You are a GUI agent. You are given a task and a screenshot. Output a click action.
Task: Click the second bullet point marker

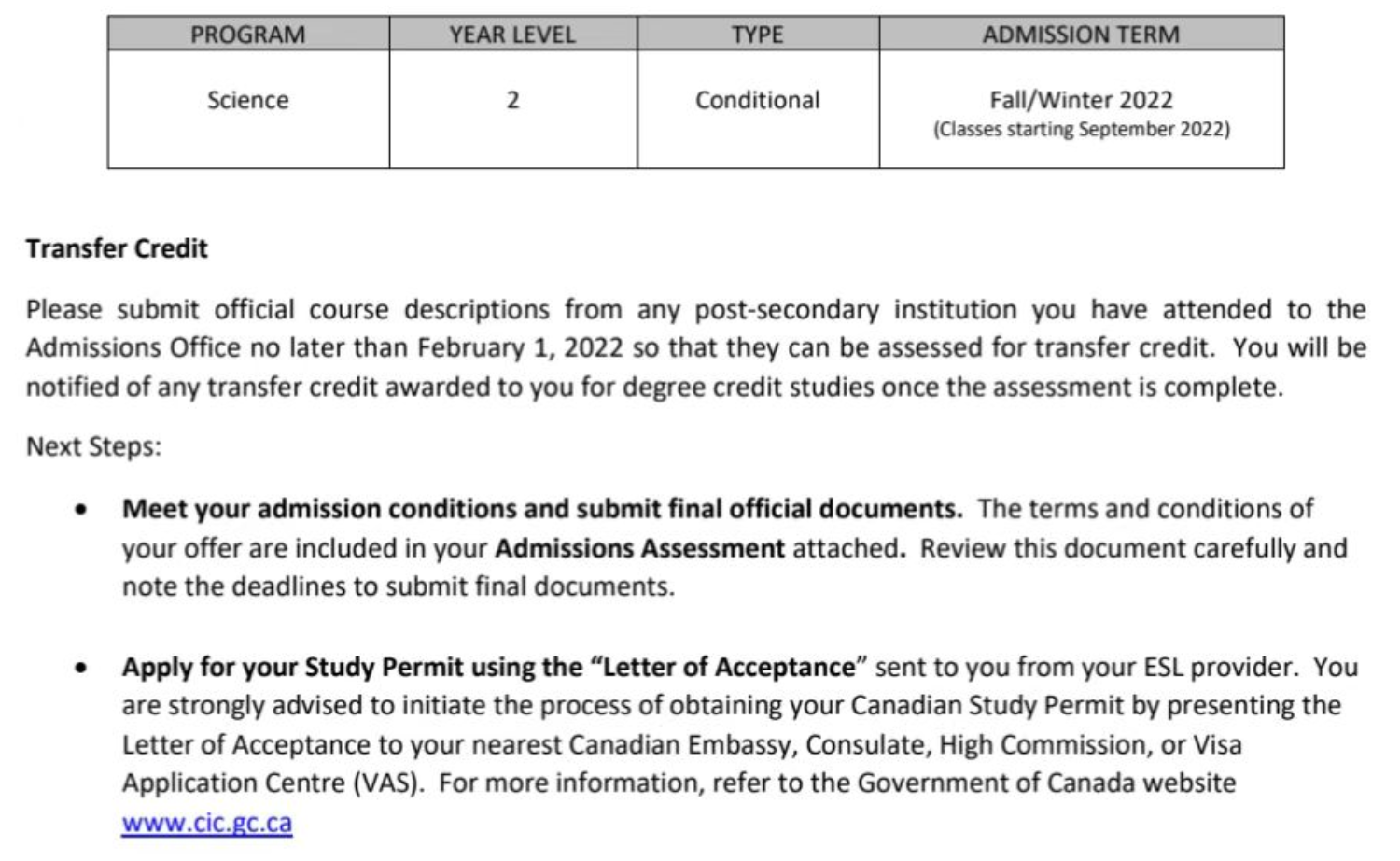click(x=82, y=668)
